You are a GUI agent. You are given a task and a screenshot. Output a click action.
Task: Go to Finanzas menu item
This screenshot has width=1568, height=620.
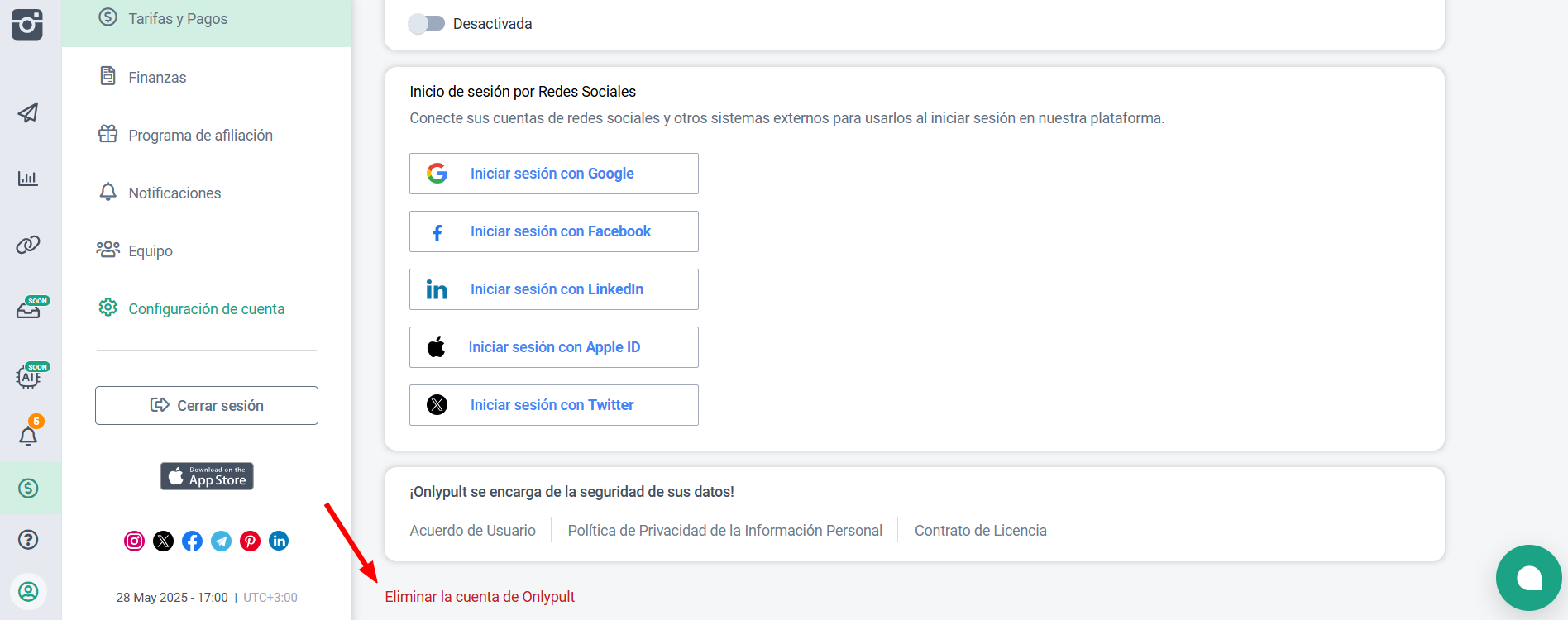pos(157,78)
